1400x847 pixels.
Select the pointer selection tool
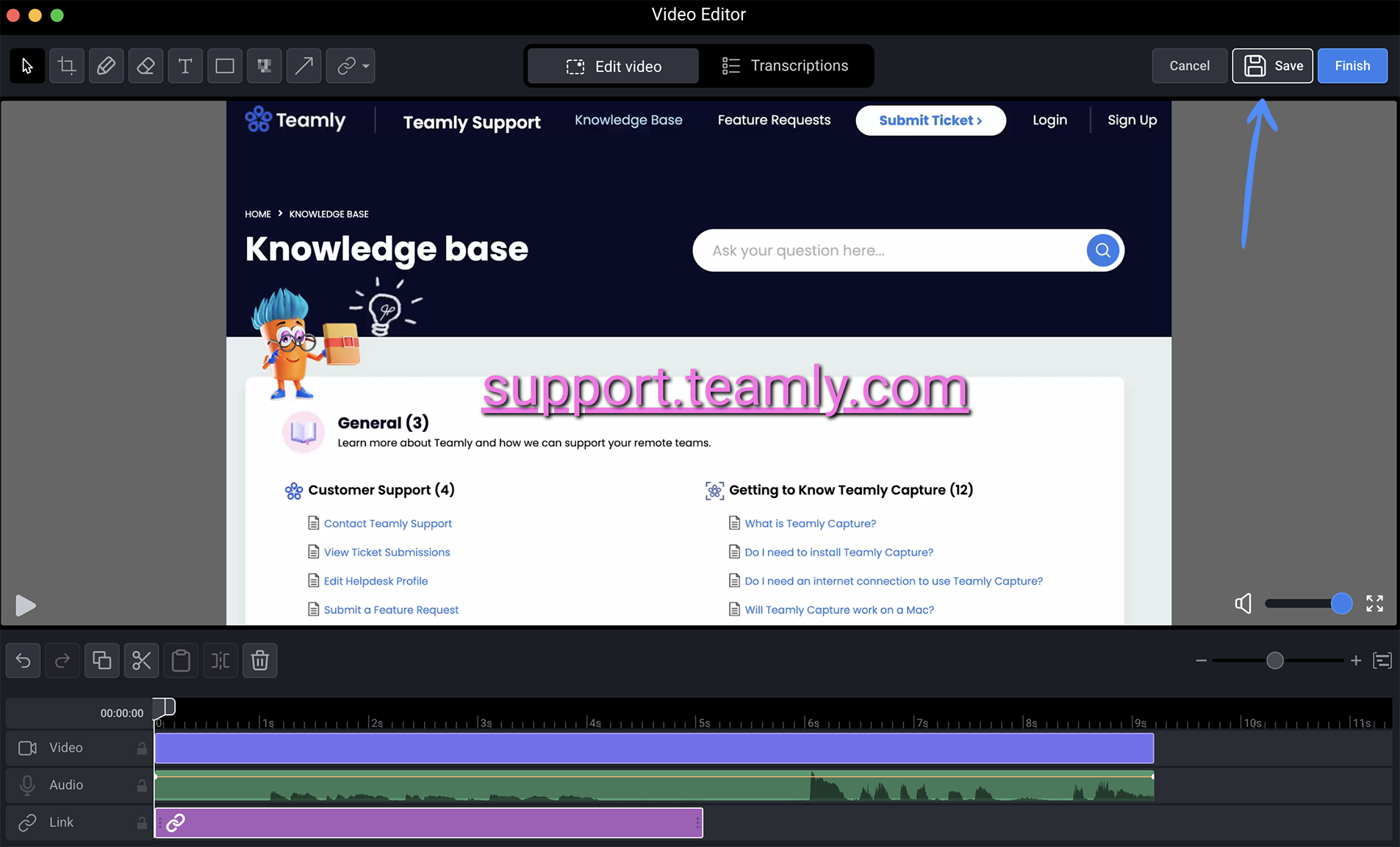[x=27, y=66]
